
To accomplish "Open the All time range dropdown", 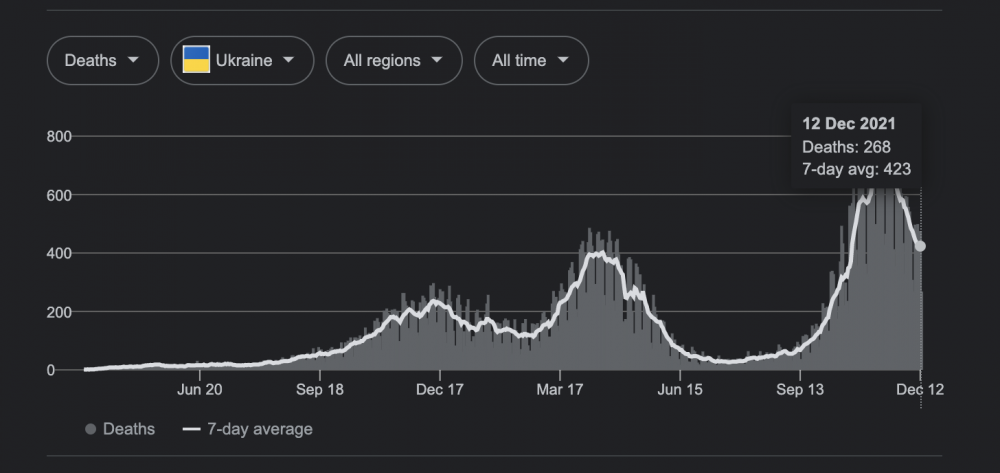I will [530, 61].
